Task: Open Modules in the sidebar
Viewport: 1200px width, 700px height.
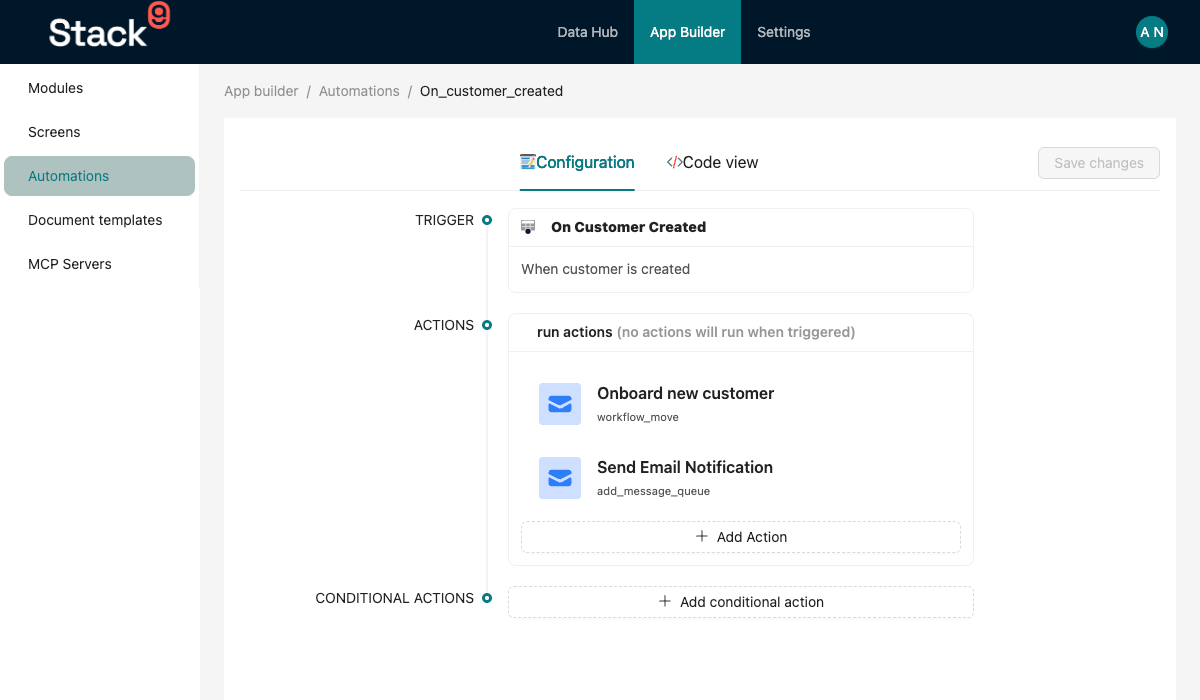Action: click(100, 88)
